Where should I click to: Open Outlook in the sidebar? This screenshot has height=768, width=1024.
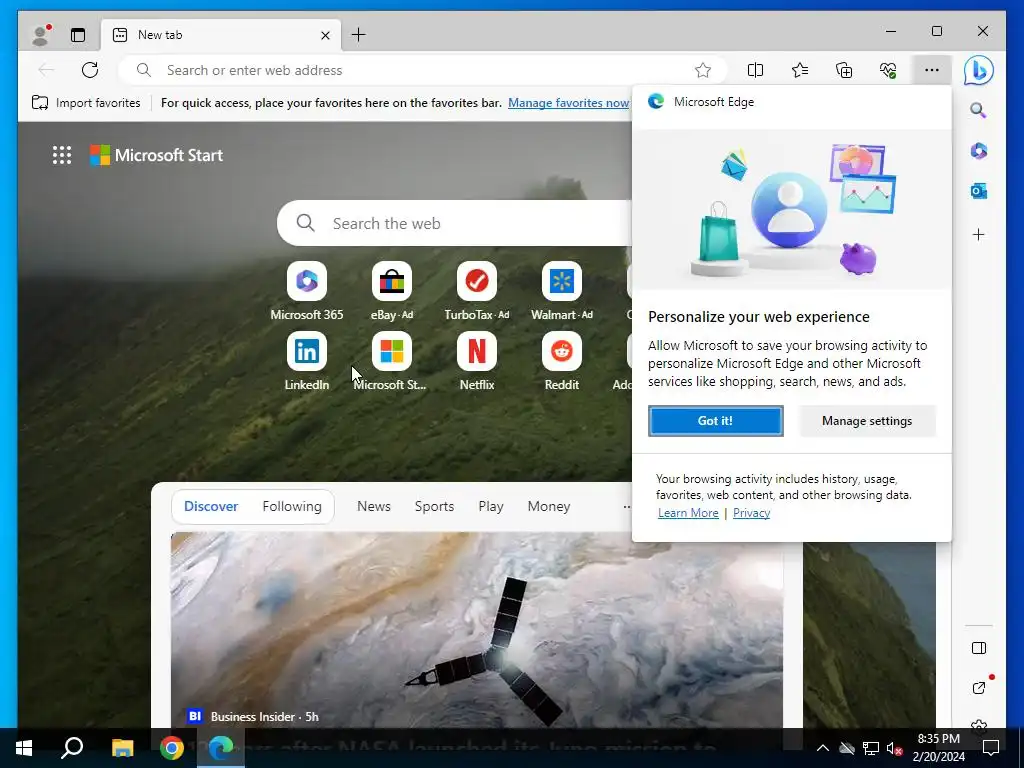(978, 191)
